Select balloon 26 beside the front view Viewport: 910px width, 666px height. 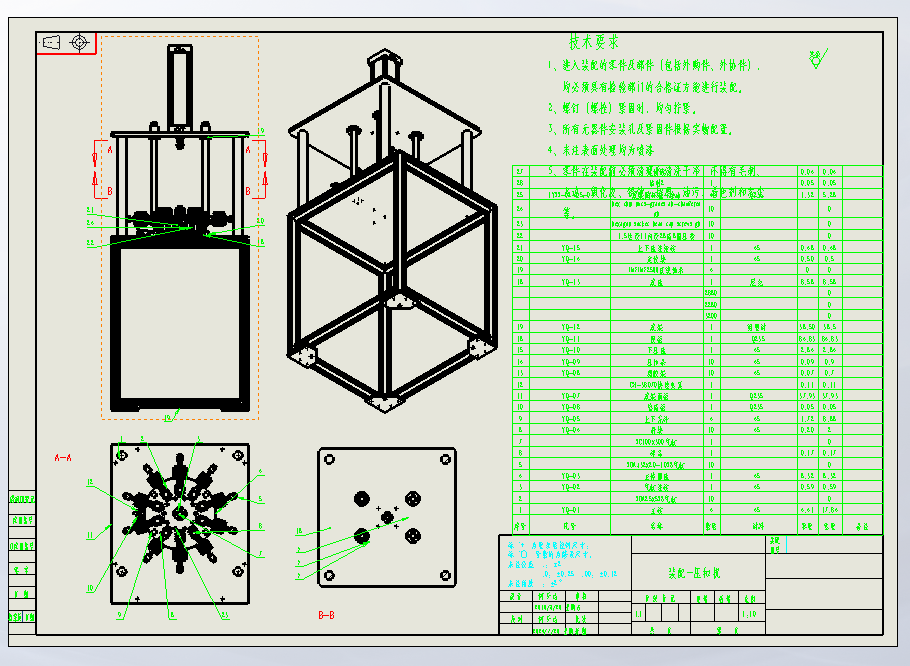91,223
